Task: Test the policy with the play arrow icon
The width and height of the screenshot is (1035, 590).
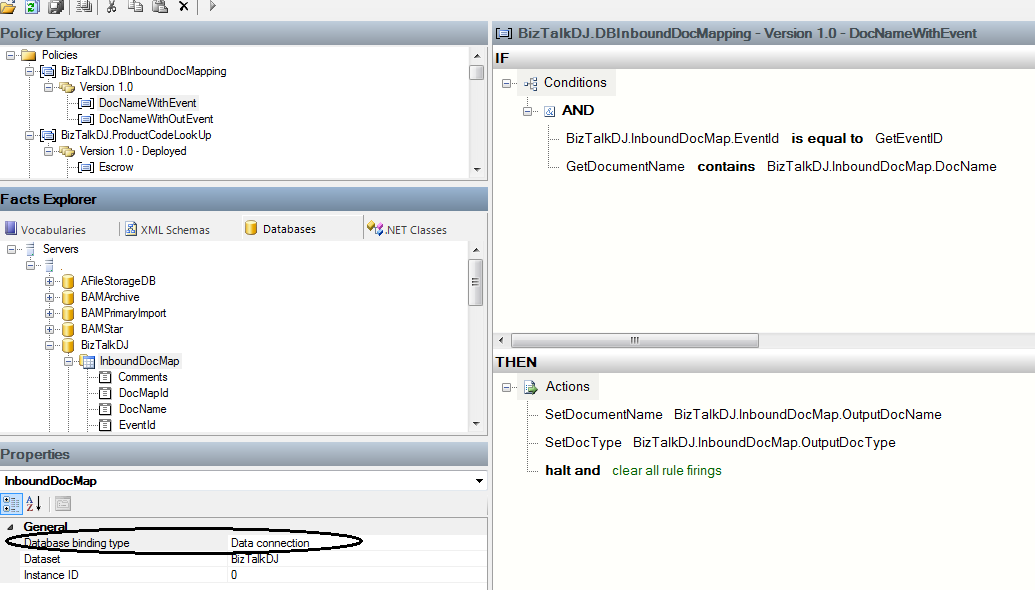Action: click(213, 7)
